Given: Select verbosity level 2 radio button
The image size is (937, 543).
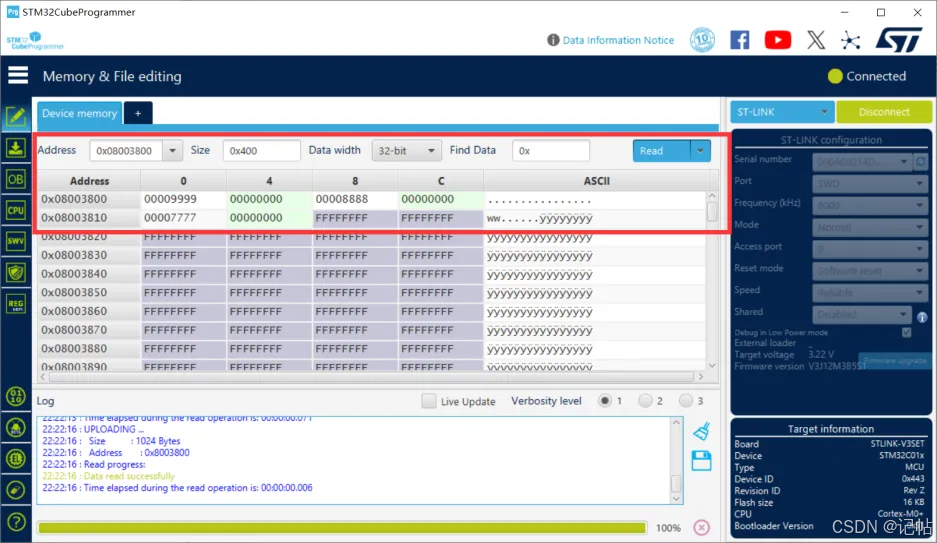Looking at the screenshot, I should click(645, 401).
